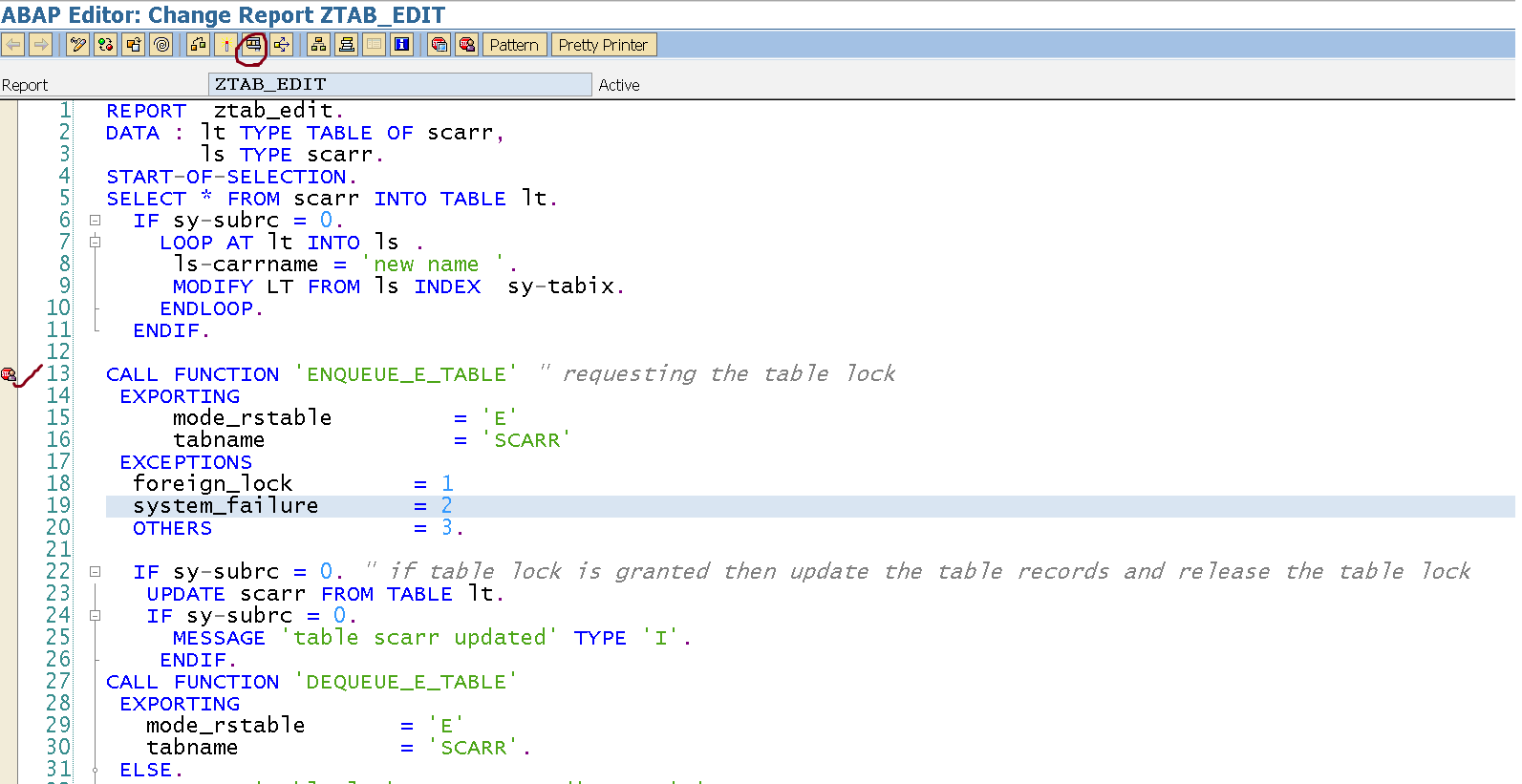This screenshot has height=784, width=1522.
Task: Open the blue Help information icon
Action: pyautogui.click(x=402, y=45)
